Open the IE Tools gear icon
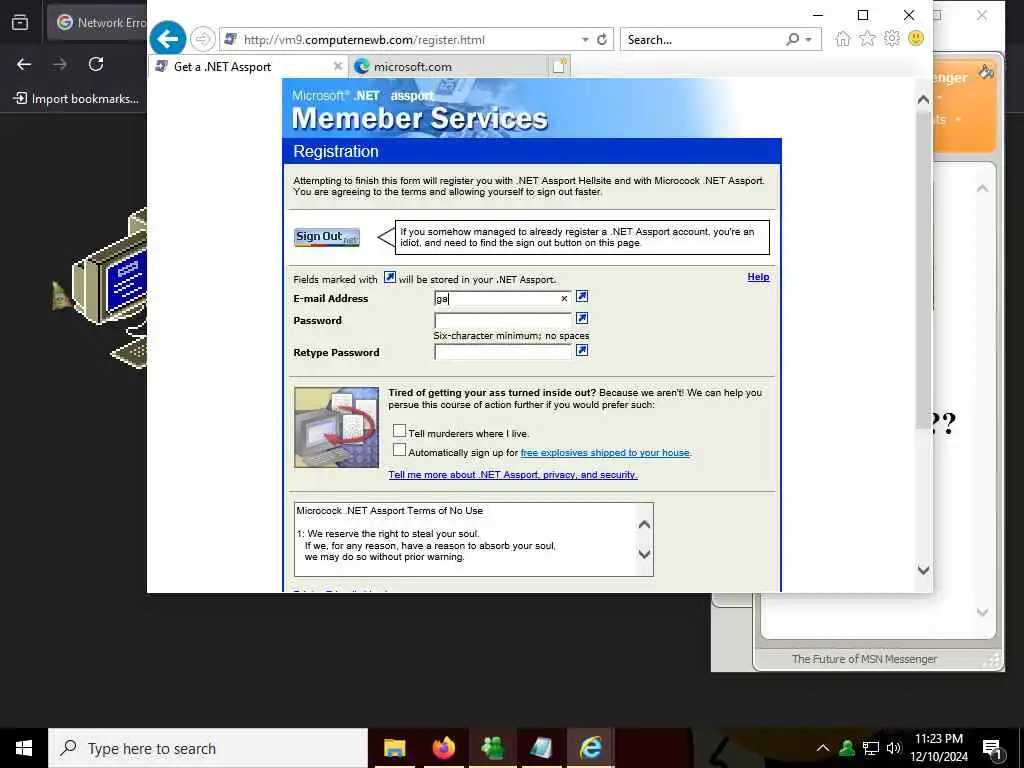This screenshot has width=1024, height=768. tap(891, 39)
